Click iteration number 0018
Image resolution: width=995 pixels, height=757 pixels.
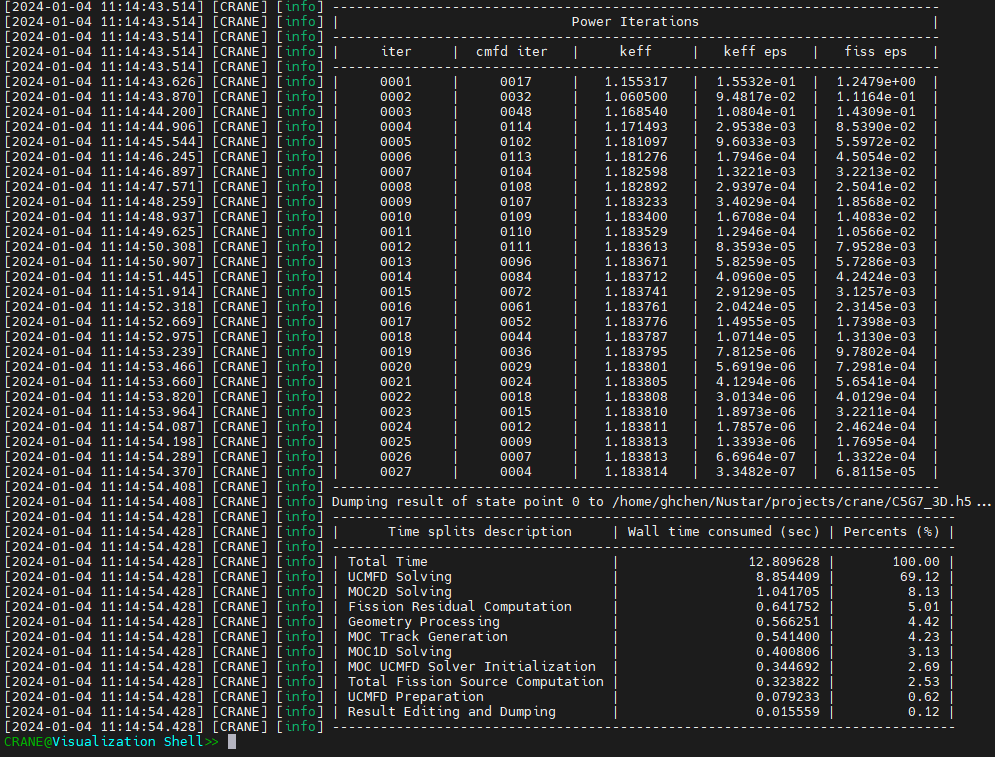click(x=396, y=337)
